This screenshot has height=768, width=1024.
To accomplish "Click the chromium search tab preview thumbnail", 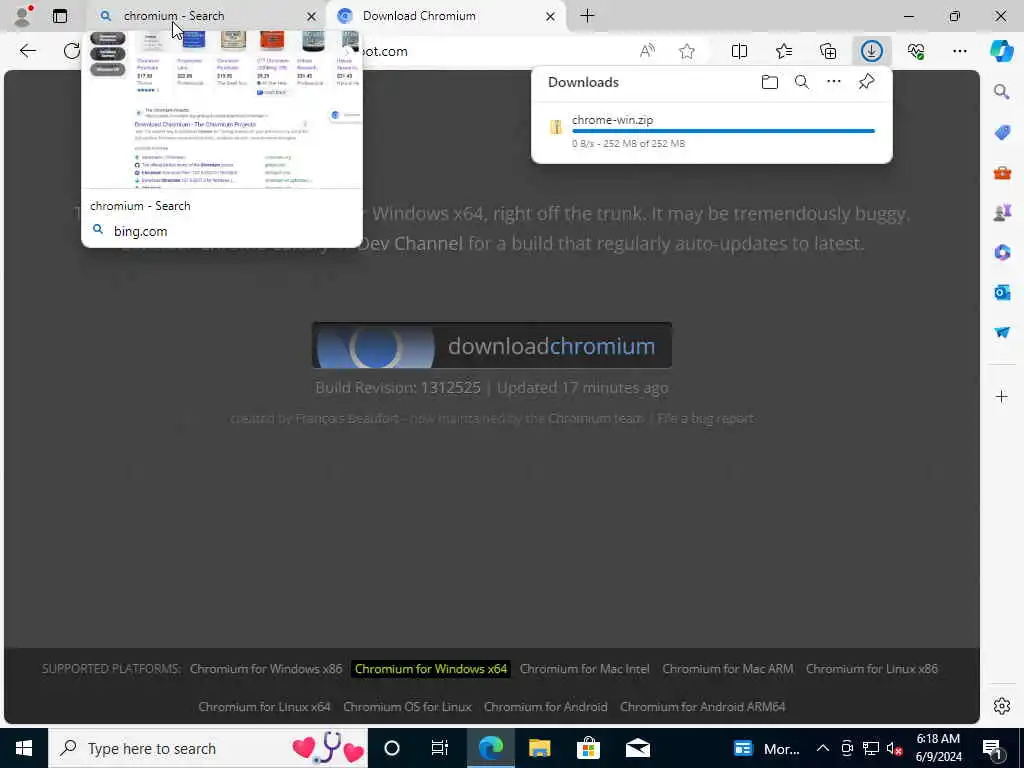I will point(221,110).
